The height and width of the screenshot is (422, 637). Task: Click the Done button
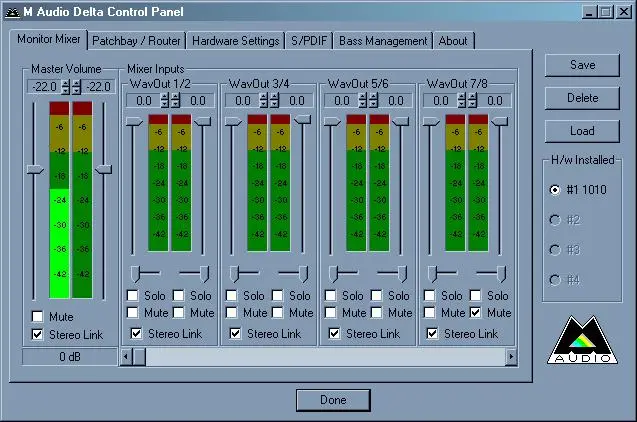(x=333, y=400)
